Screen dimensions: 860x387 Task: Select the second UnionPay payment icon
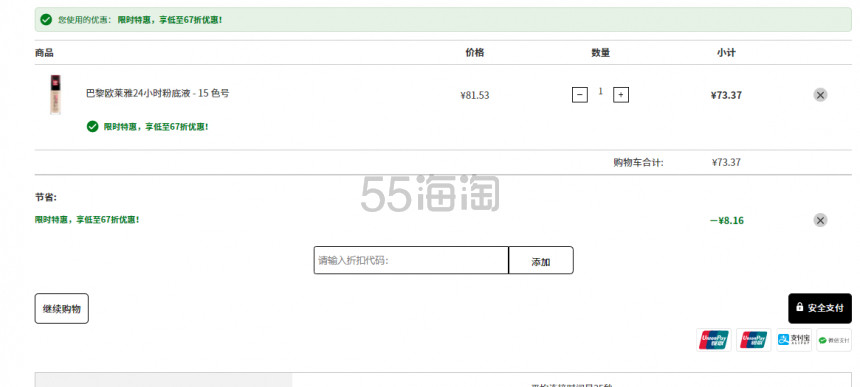754,340
